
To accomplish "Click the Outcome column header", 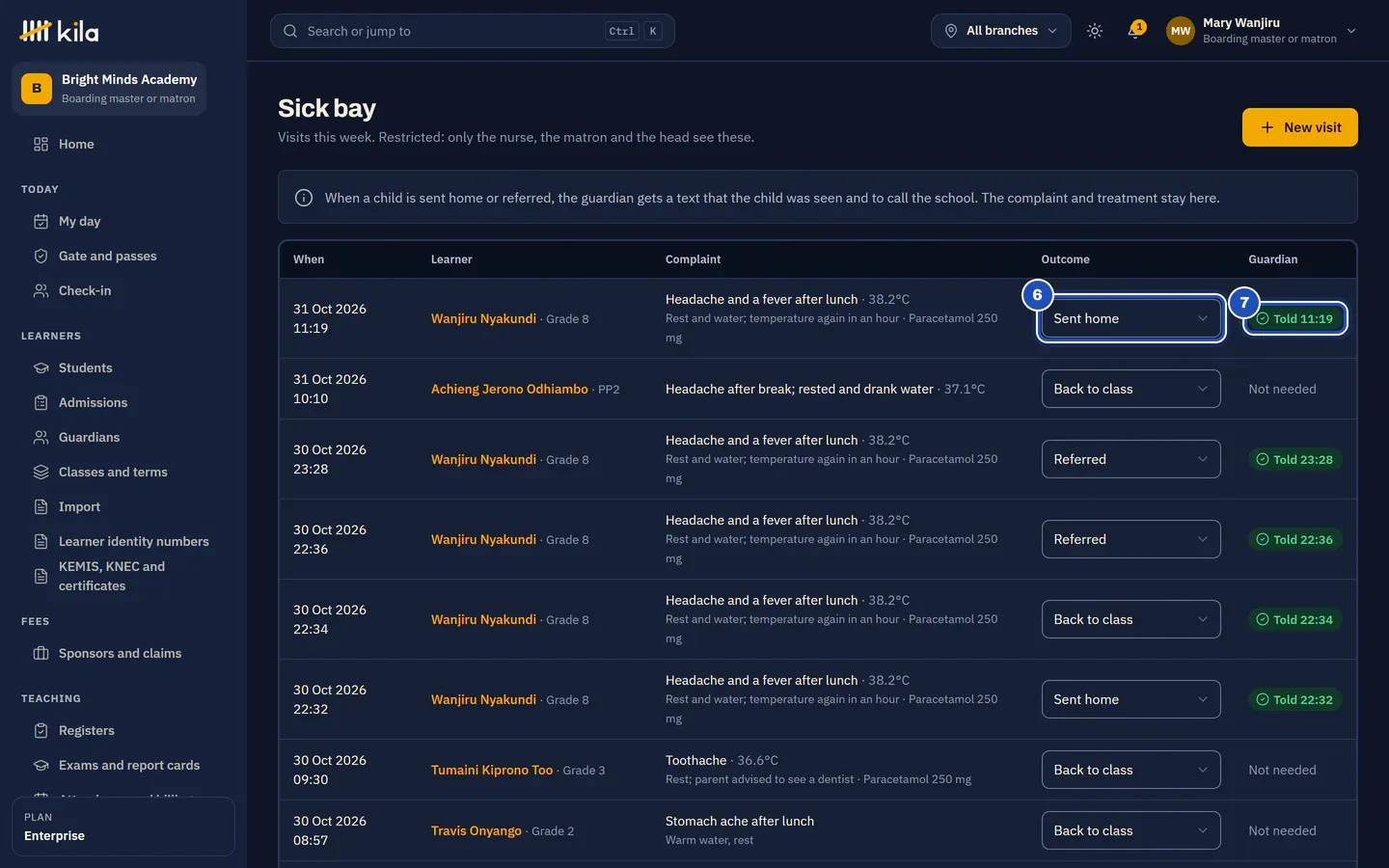I will click(1065, 259).
